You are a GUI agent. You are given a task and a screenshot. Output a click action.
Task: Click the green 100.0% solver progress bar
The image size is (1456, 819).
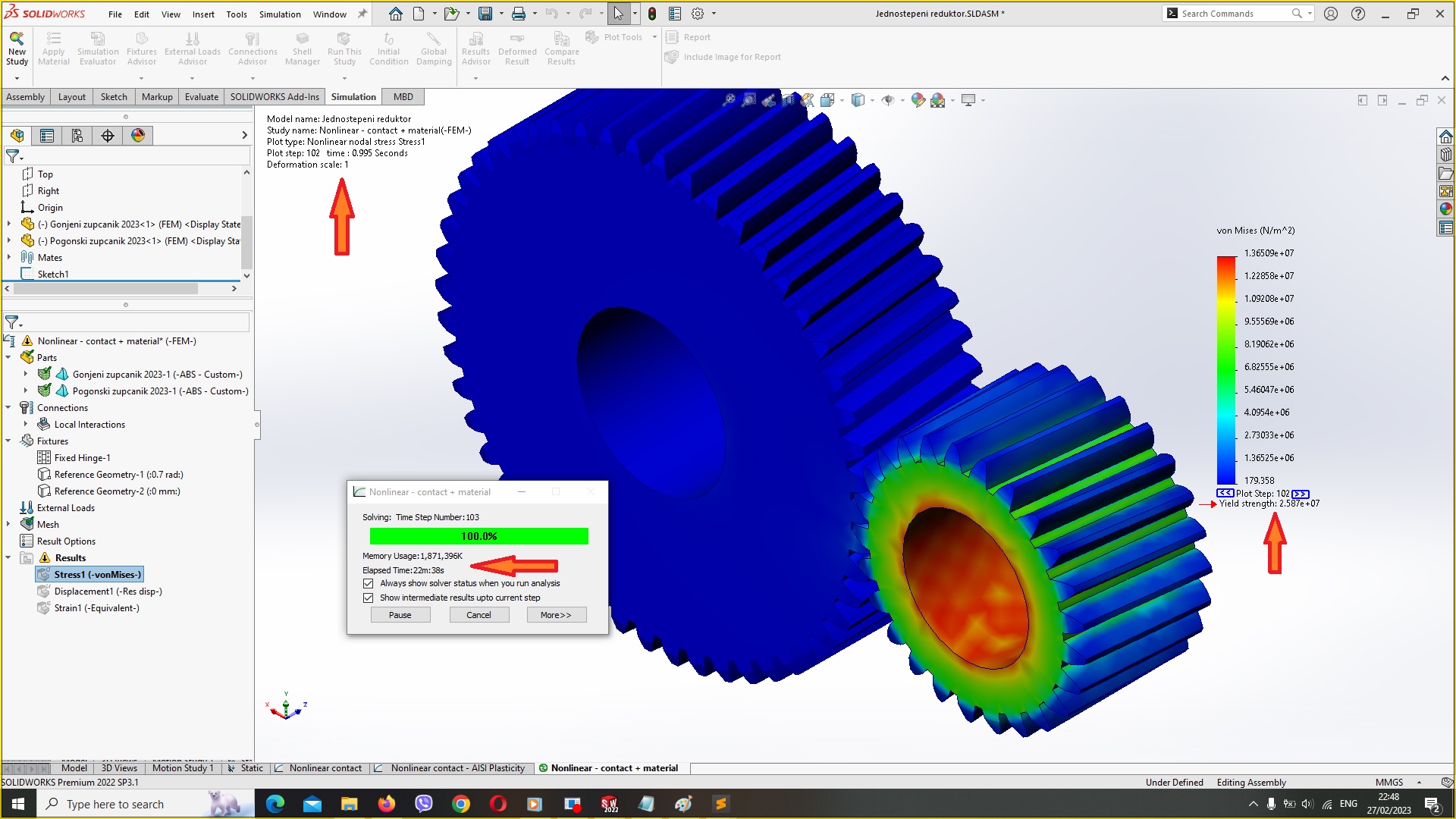tap(479, 537)
